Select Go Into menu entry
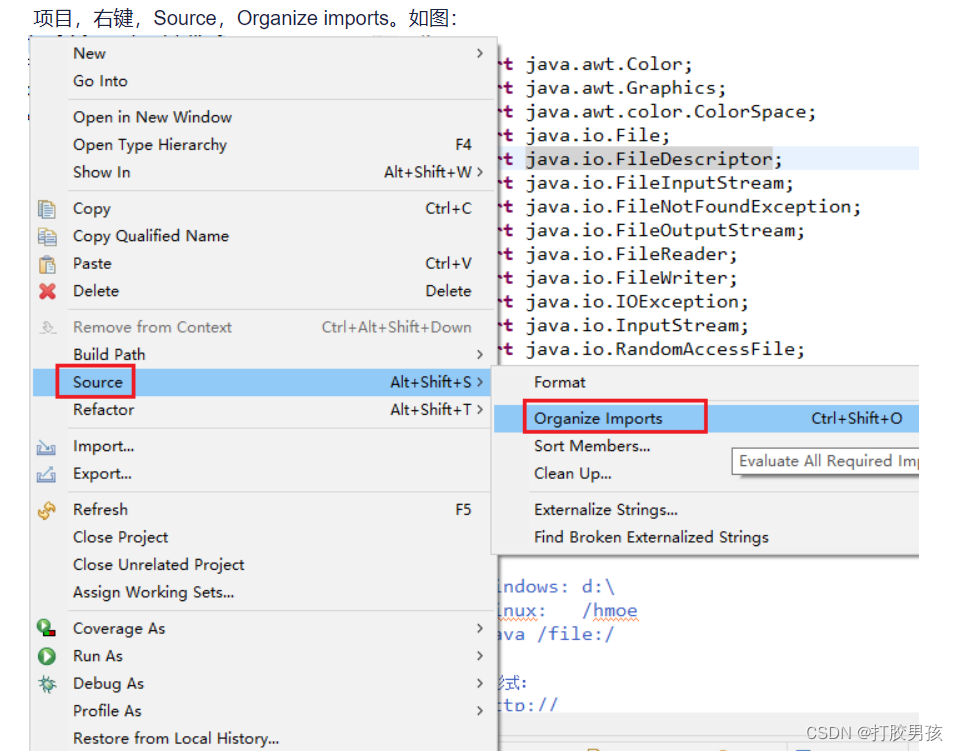Screen dimensions: 958x751 (263, 81)
